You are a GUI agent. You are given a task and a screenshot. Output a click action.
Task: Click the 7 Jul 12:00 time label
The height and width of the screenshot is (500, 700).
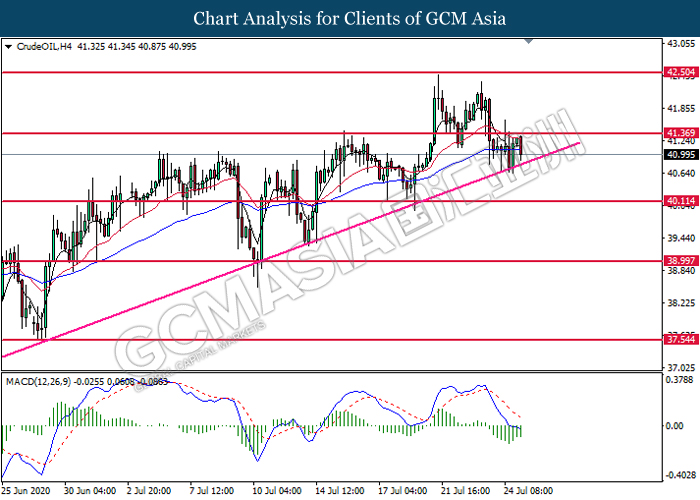212,491
